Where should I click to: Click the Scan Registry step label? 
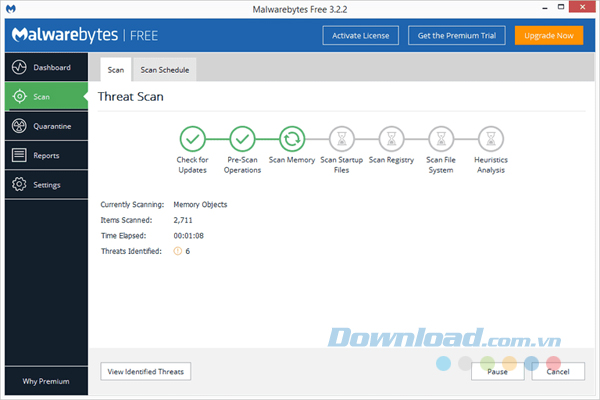(x=391, y=160)
